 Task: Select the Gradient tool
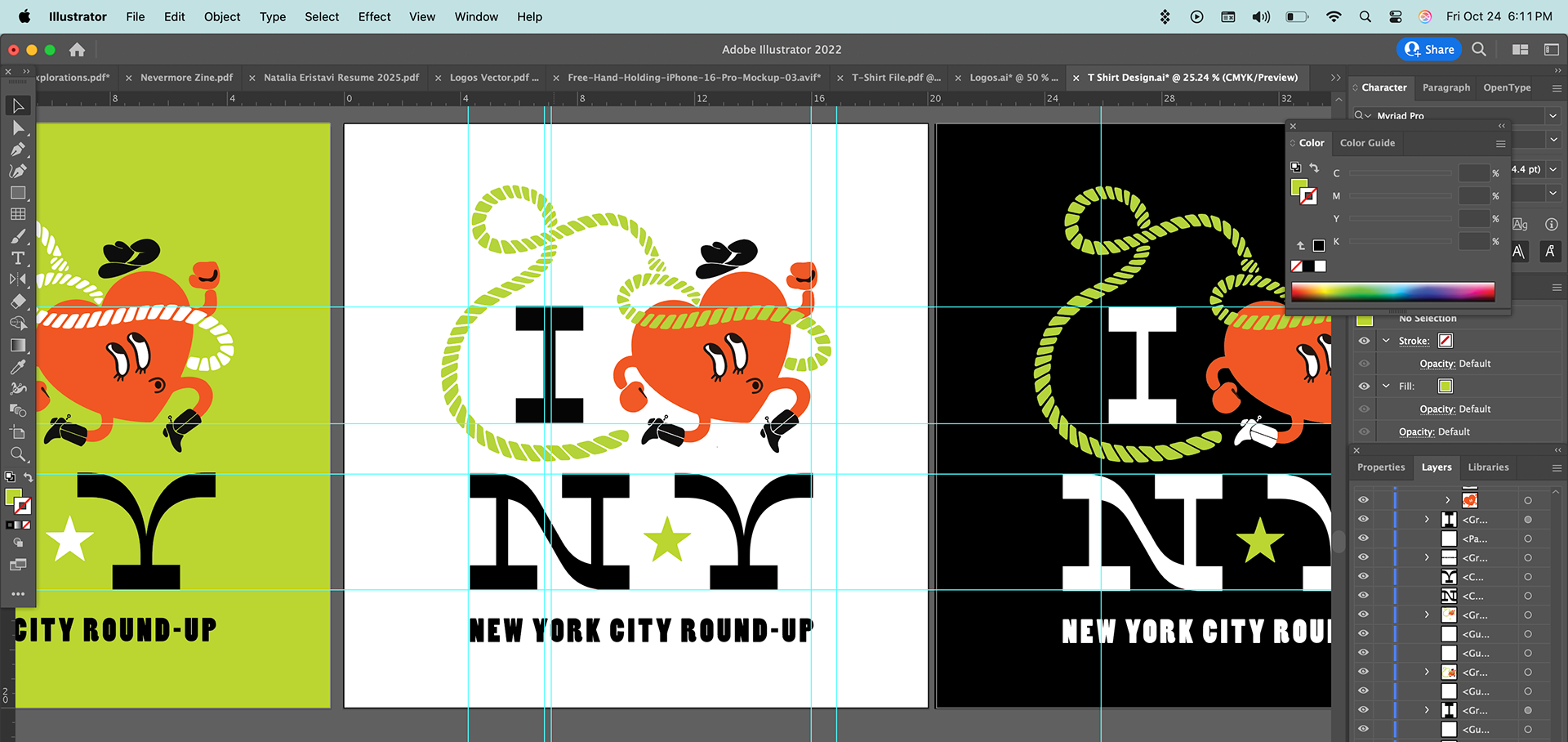coord(18,345)
